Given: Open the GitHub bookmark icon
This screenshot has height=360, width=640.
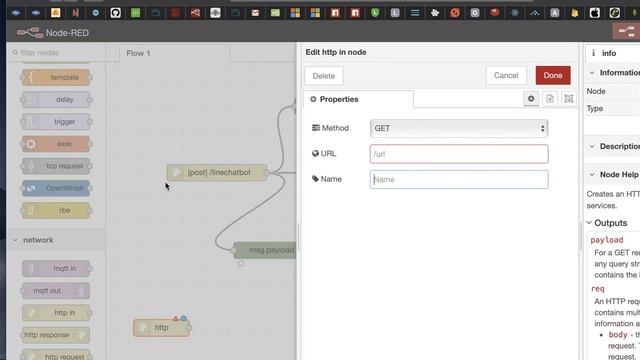Looking at the screenshot, I should click(116, 13).
